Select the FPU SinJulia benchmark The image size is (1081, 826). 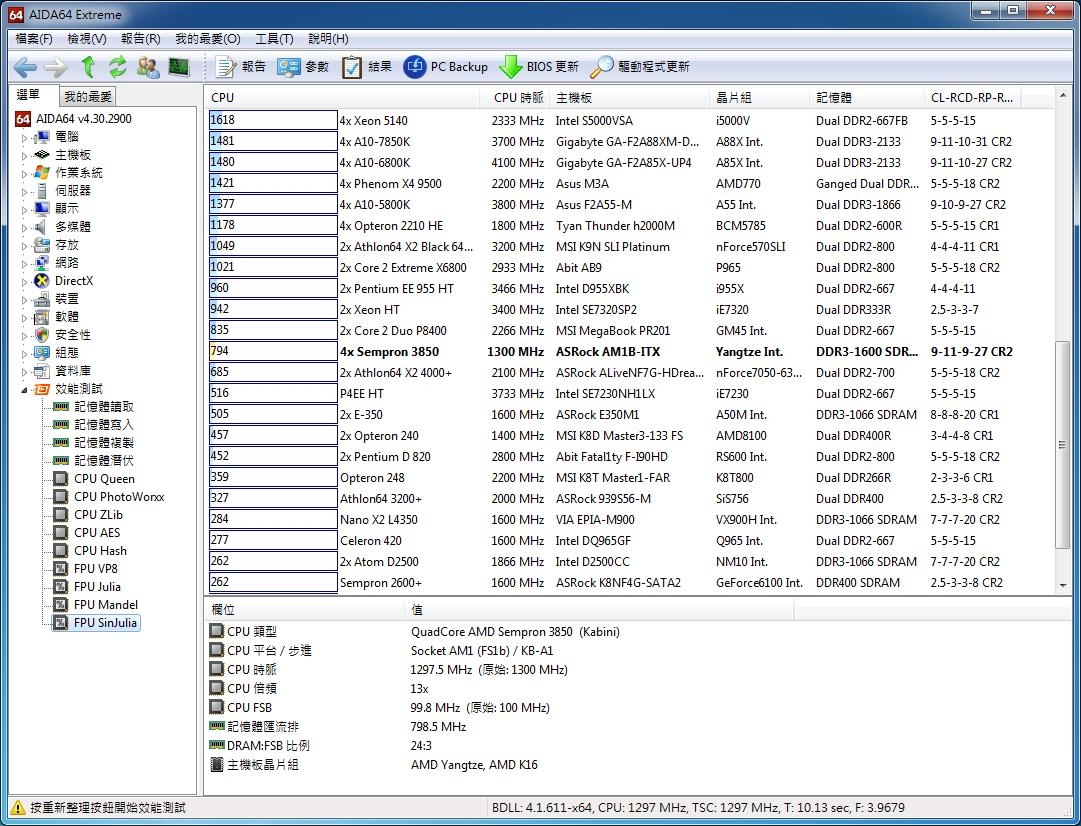click(x=105, y=623)
